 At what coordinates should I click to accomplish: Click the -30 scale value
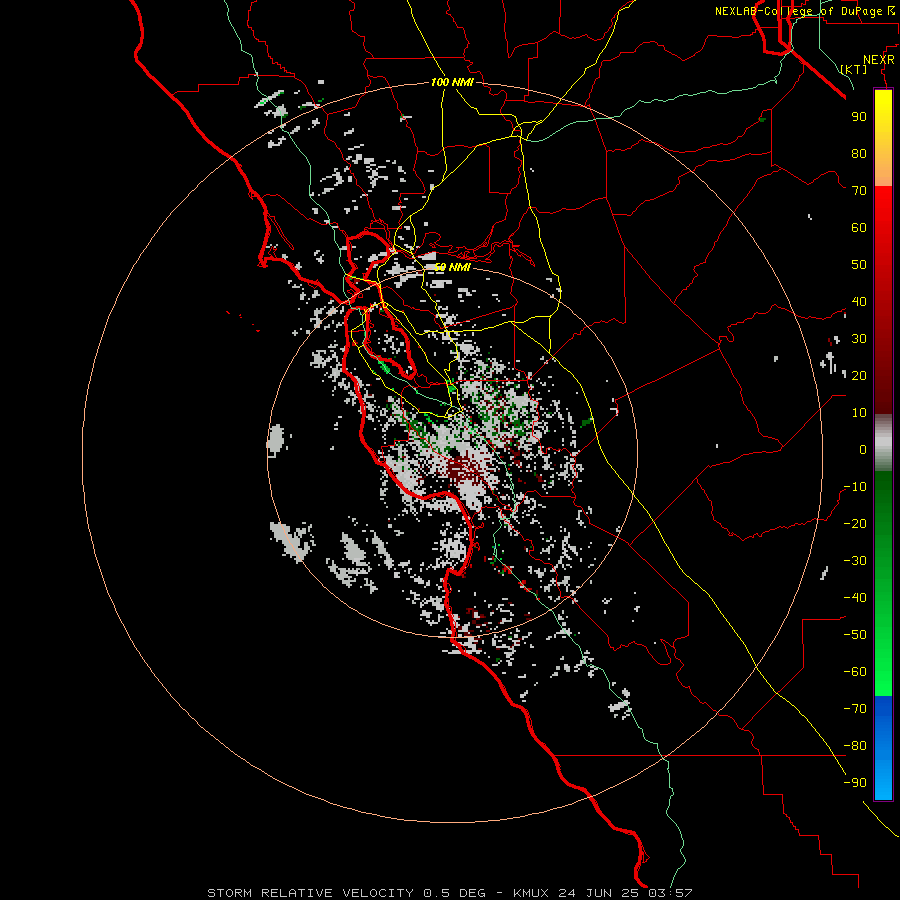click(x=855, y=561)
